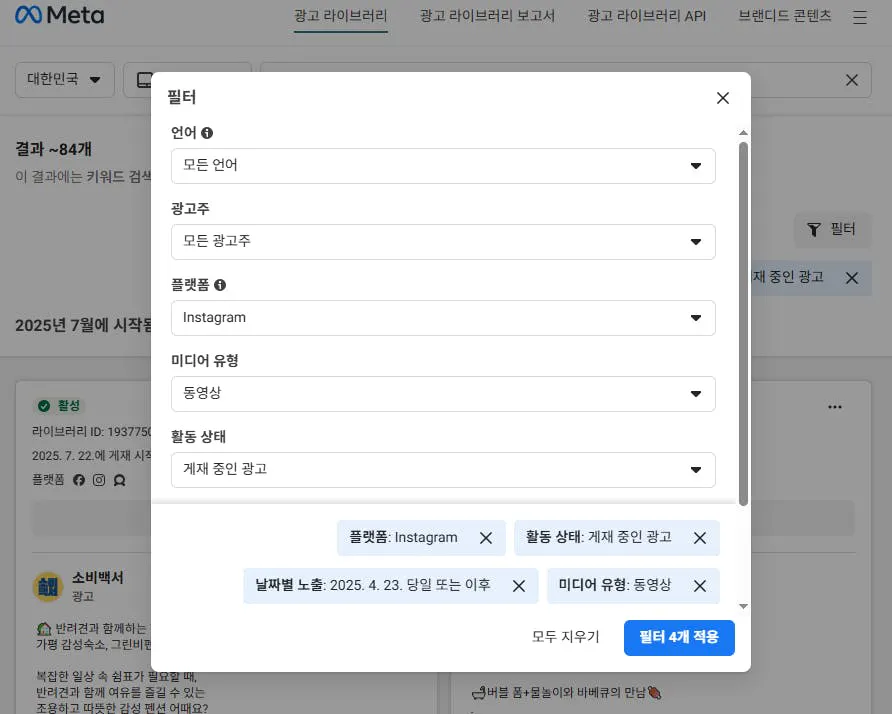The height and width of the screenshot is (714, 892).
Task: Open the 게재 중인 광고 status dropdown
Action: coord(443,470)
